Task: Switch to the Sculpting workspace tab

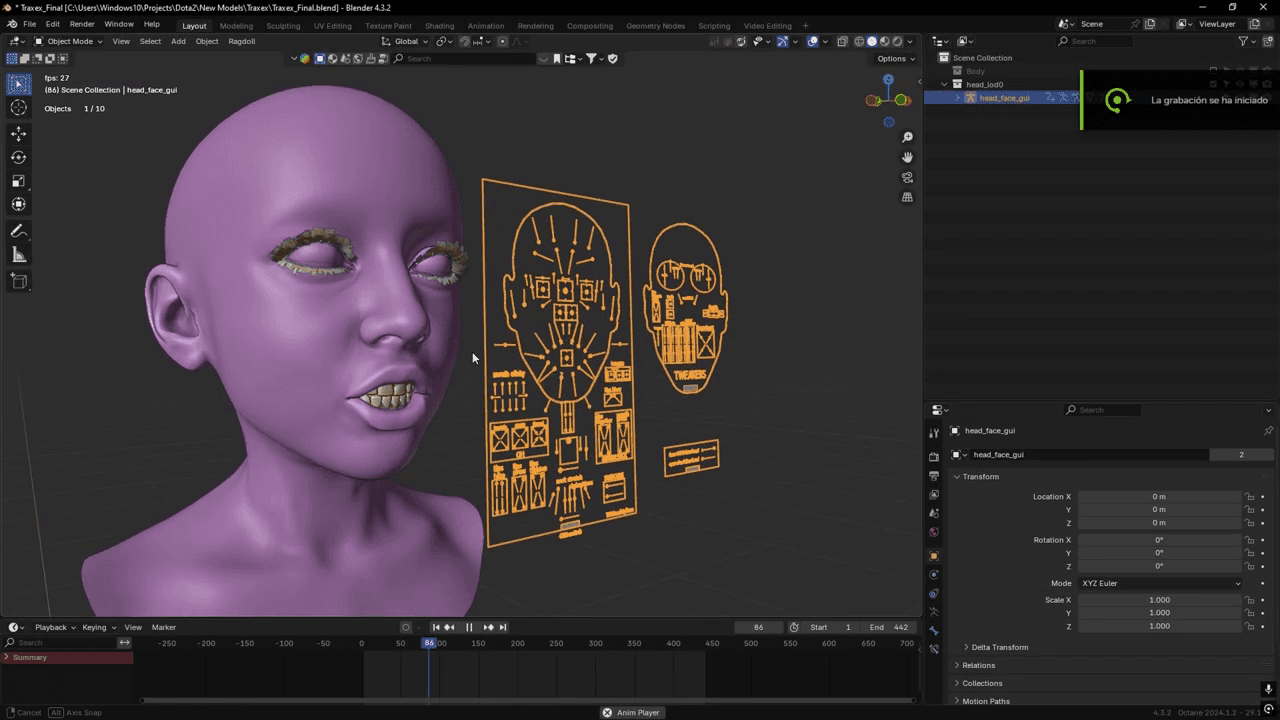Action: (282, 25)
